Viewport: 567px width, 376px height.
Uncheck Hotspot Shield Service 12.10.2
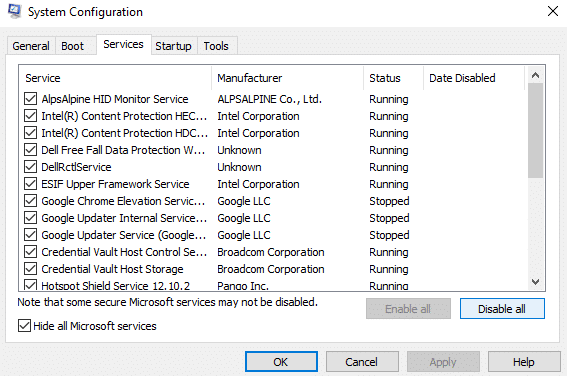(x=30, y=285)
